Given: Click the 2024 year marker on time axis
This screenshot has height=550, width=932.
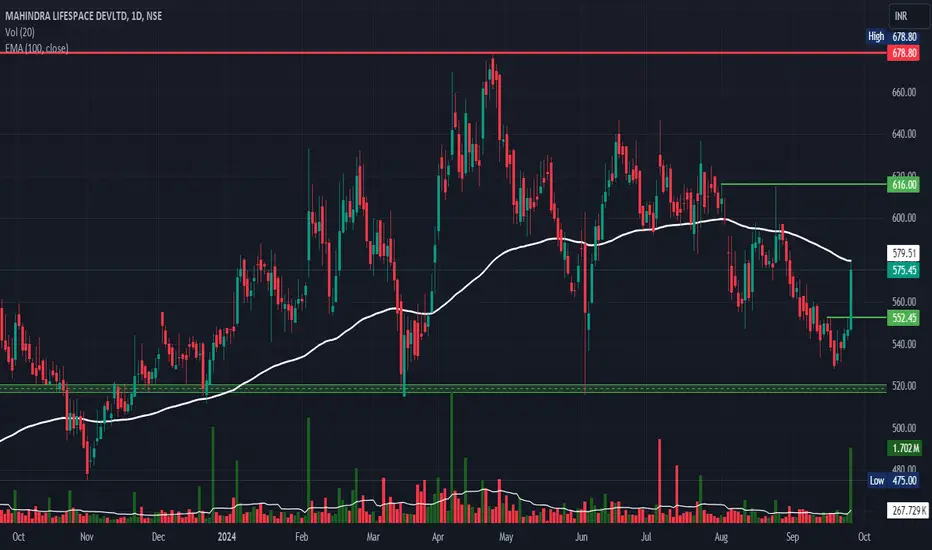Looking at the screenshot, I should [226, 537].
